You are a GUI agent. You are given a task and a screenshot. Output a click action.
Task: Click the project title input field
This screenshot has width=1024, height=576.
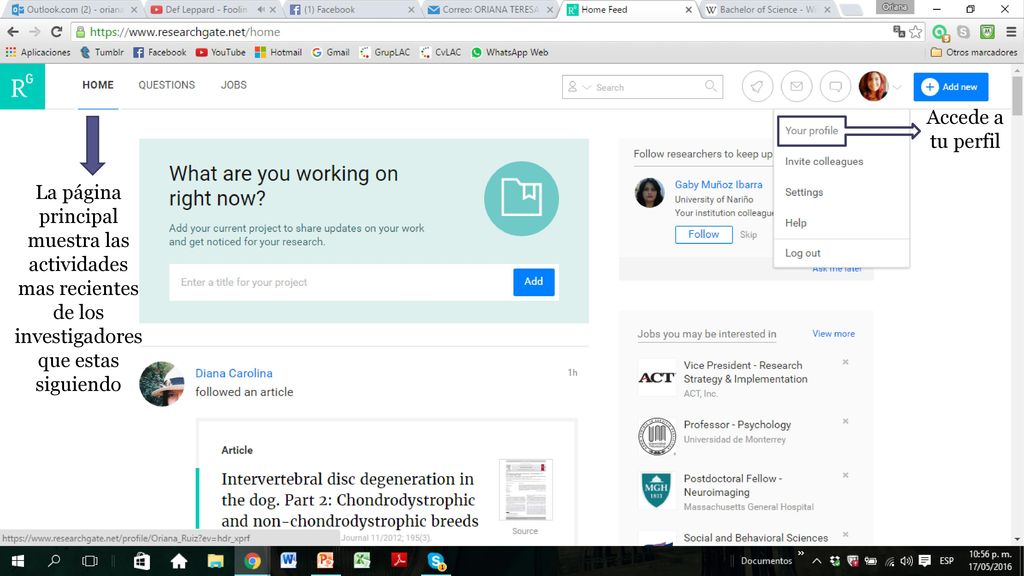pyautogui.click(x=341, y=282)
